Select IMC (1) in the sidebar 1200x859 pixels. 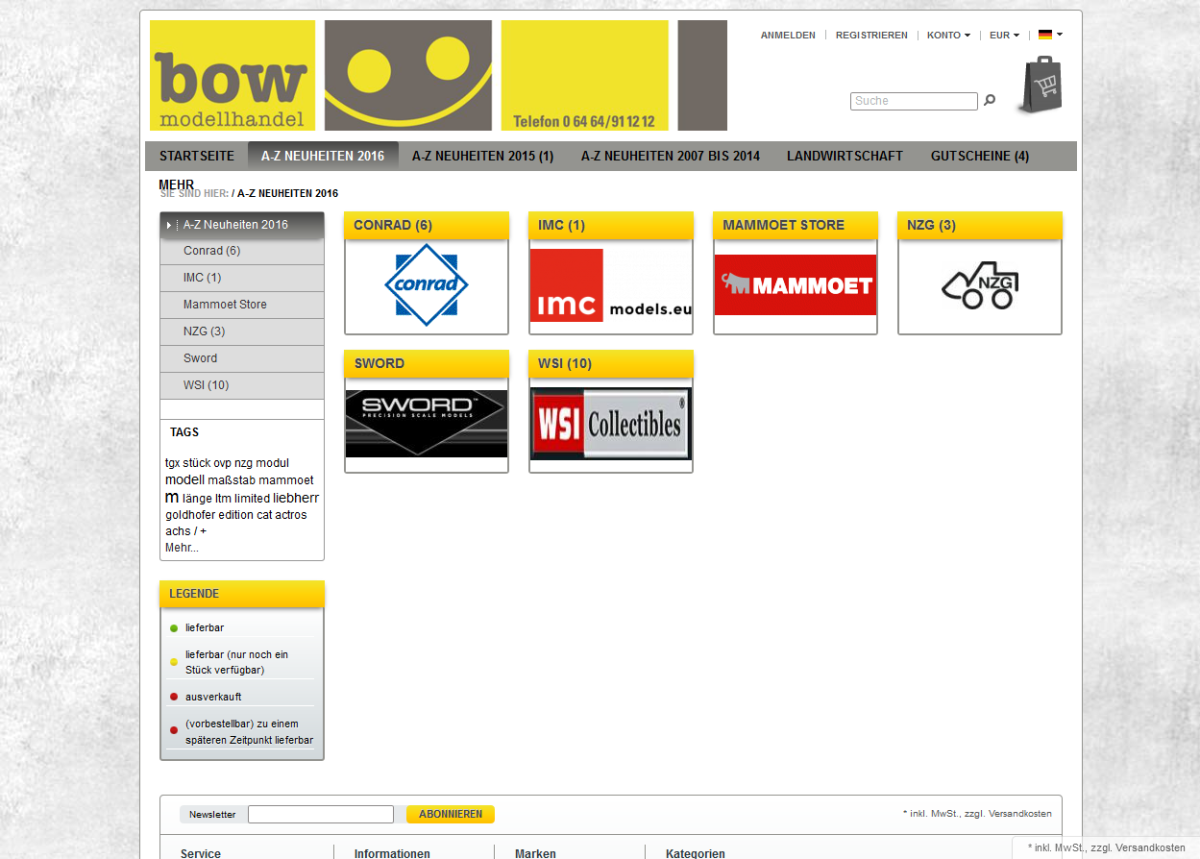click(x=242, y=278)
